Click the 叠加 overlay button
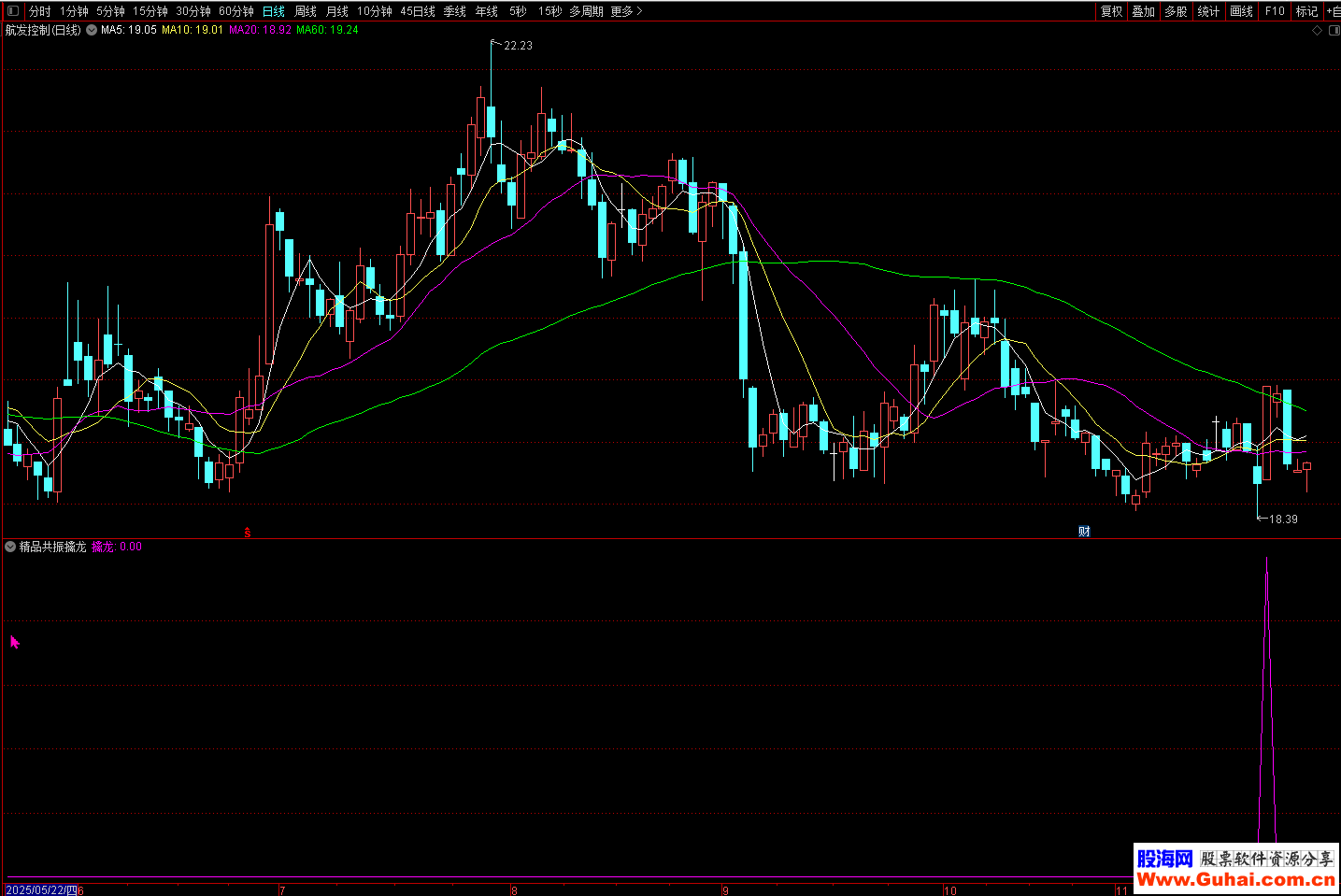The image size is (1341, 896). pyautogui.click(x=1143, y=11)
